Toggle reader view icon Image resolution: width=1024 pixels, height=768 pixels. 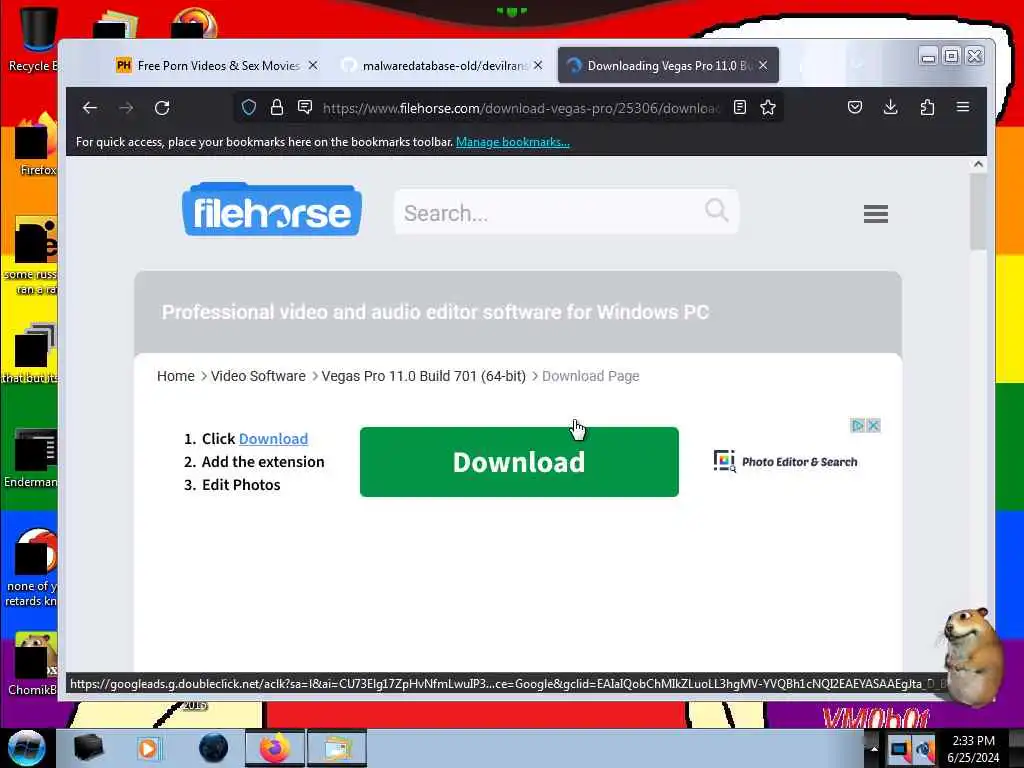(x=739, y=107)
